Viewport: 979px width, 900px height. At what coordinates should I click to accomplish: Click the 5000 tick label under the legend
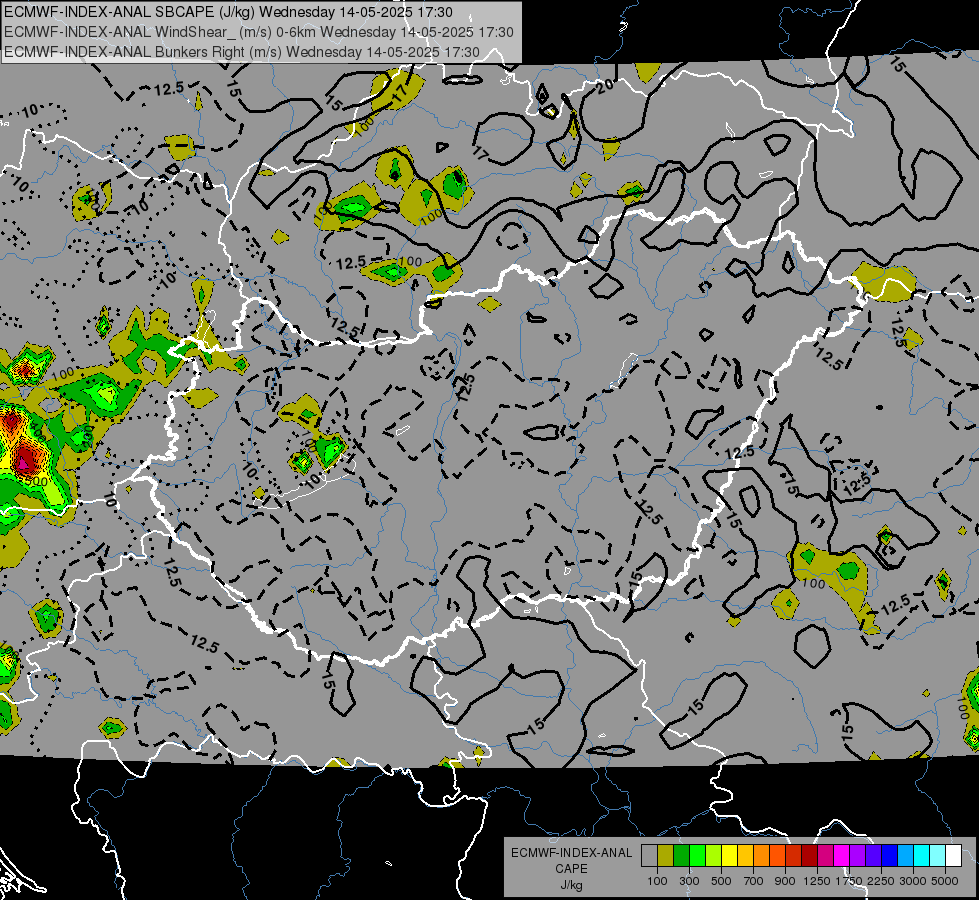(945, 881)
